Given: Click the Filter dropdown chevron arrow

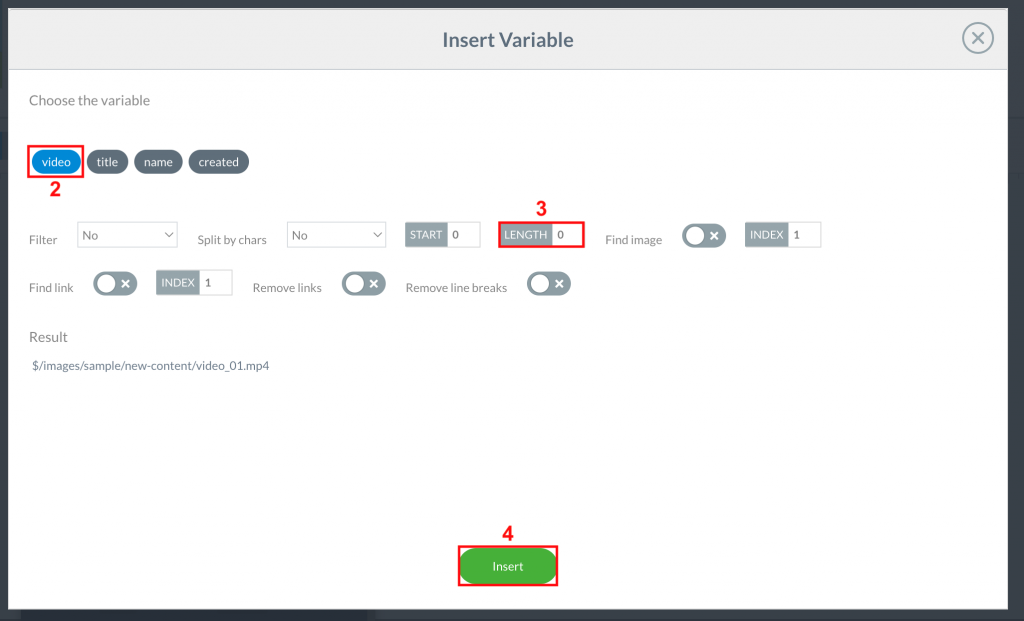Looking at the screenshot, I should click(x=168, y=234).
